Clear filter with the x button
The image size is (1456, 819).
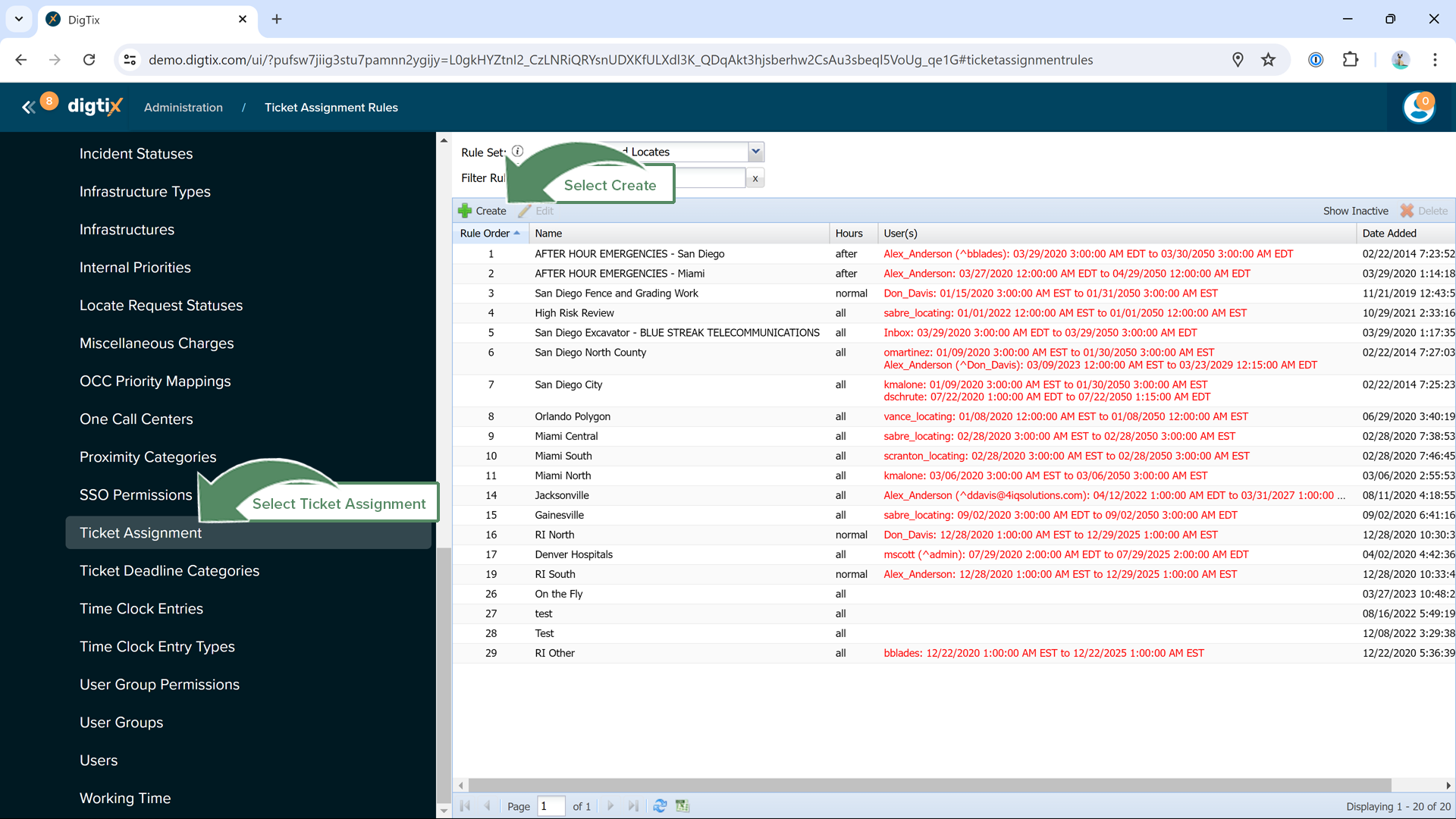755,178
